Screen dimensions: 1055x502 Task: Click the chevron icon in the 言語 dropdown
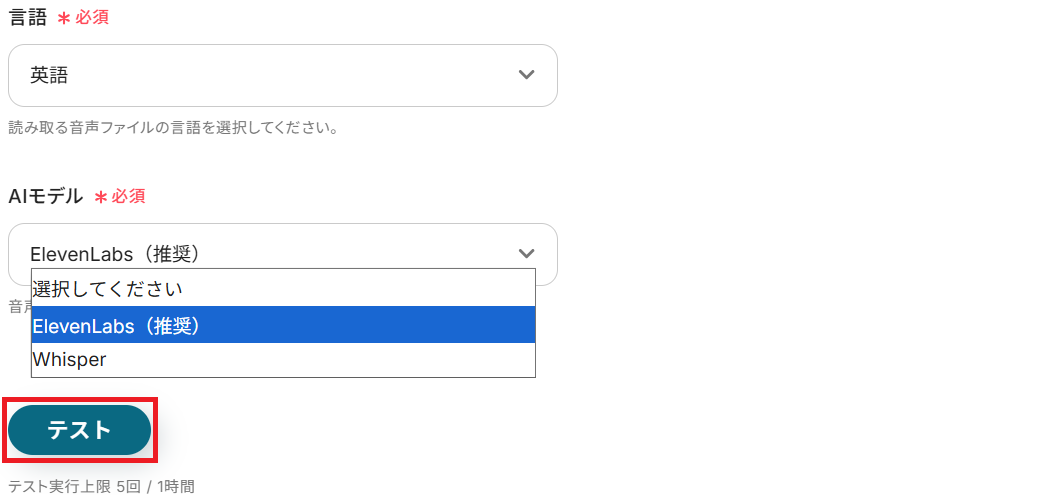click(x=526, y=75)
